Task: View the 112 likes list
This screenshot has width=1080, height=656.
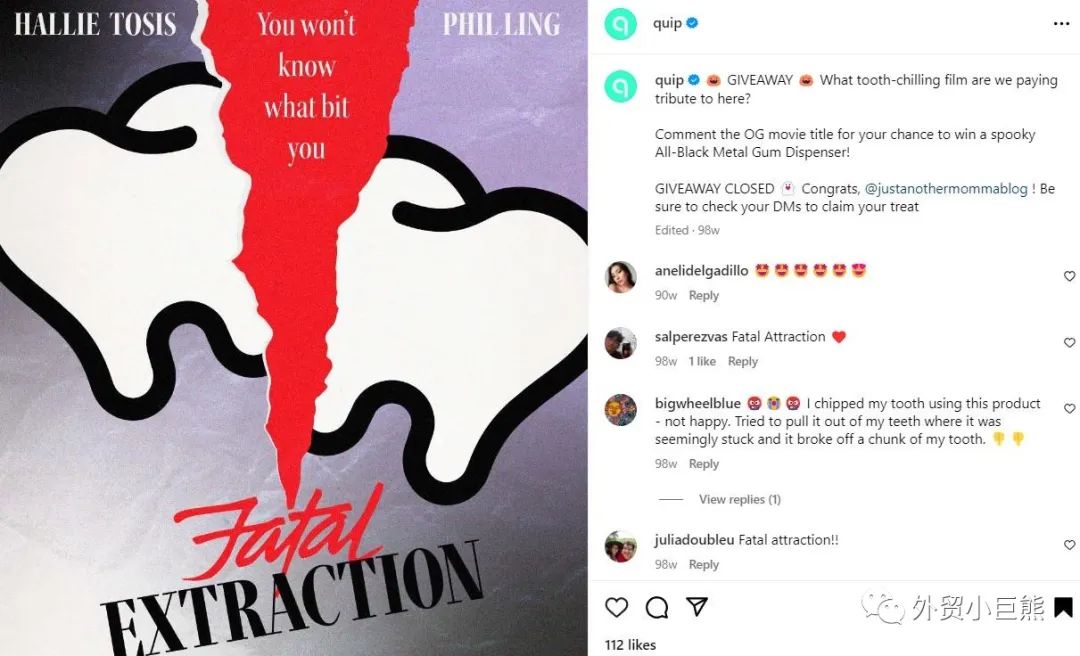Action: [630, 645]
